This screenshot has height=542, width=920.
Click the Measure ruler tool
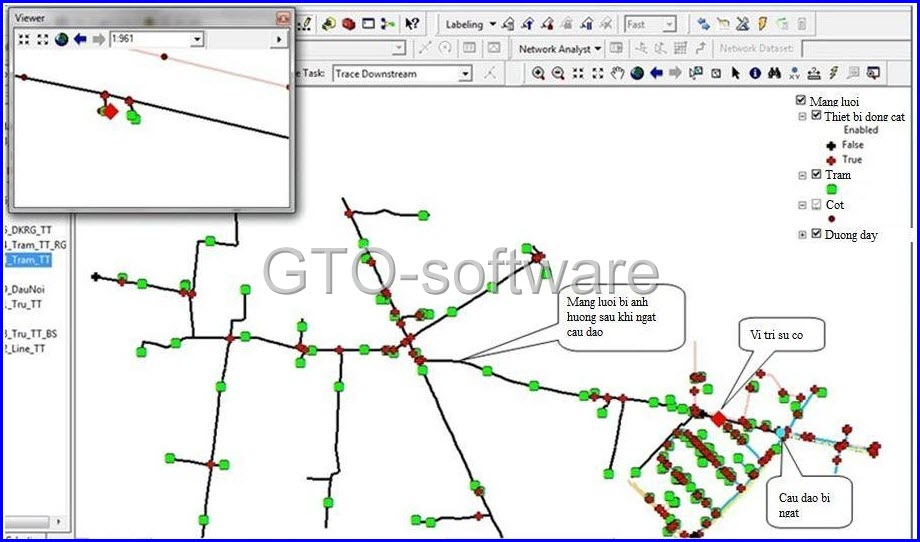click(x=814, y=73)
